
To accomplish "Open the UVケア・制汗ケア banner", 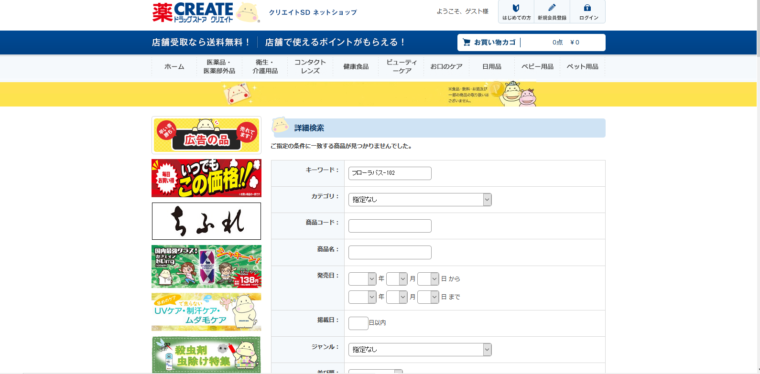I will 206,312.
